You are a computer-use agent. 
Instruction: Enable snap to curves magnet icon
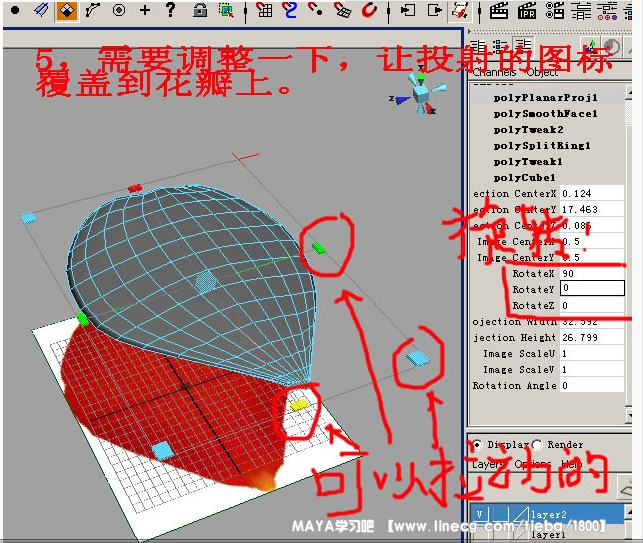[x=290, y=10]
